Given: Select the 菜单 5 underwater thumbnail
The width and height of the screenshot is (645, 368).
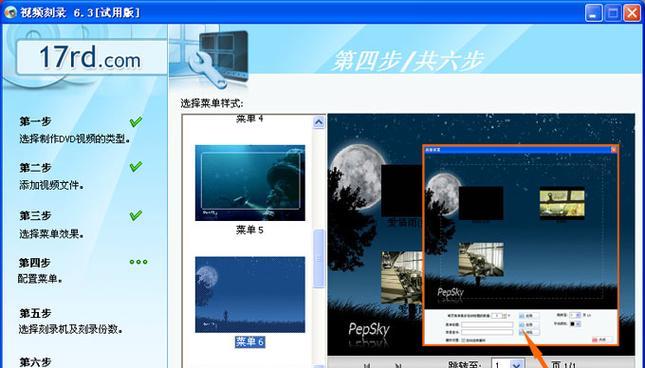Looking at the screenshot, I should click(x=250, y=183).
